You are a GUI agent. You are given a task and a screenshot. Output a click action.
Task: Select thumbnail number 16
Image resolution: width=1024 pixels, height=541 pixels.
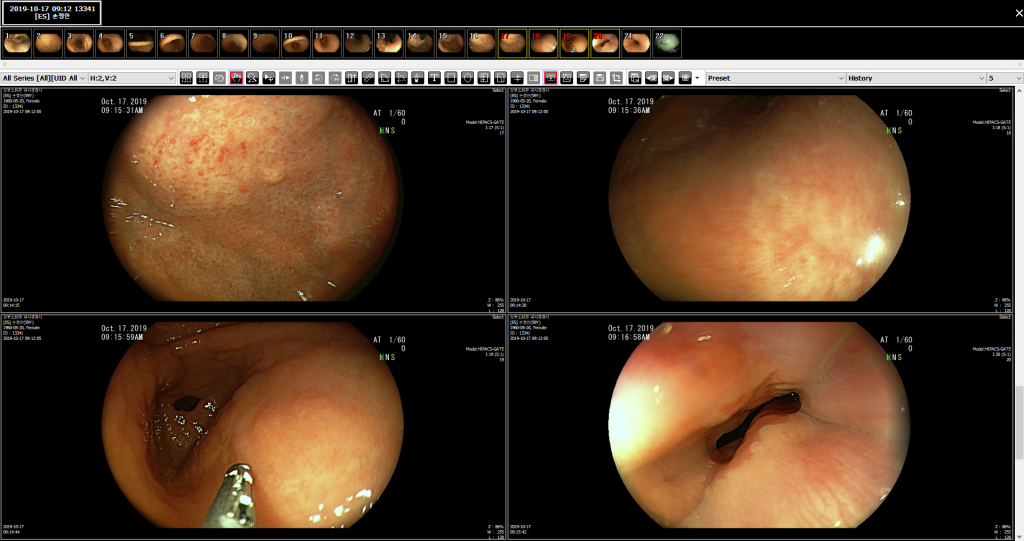[x=481, y=43]
